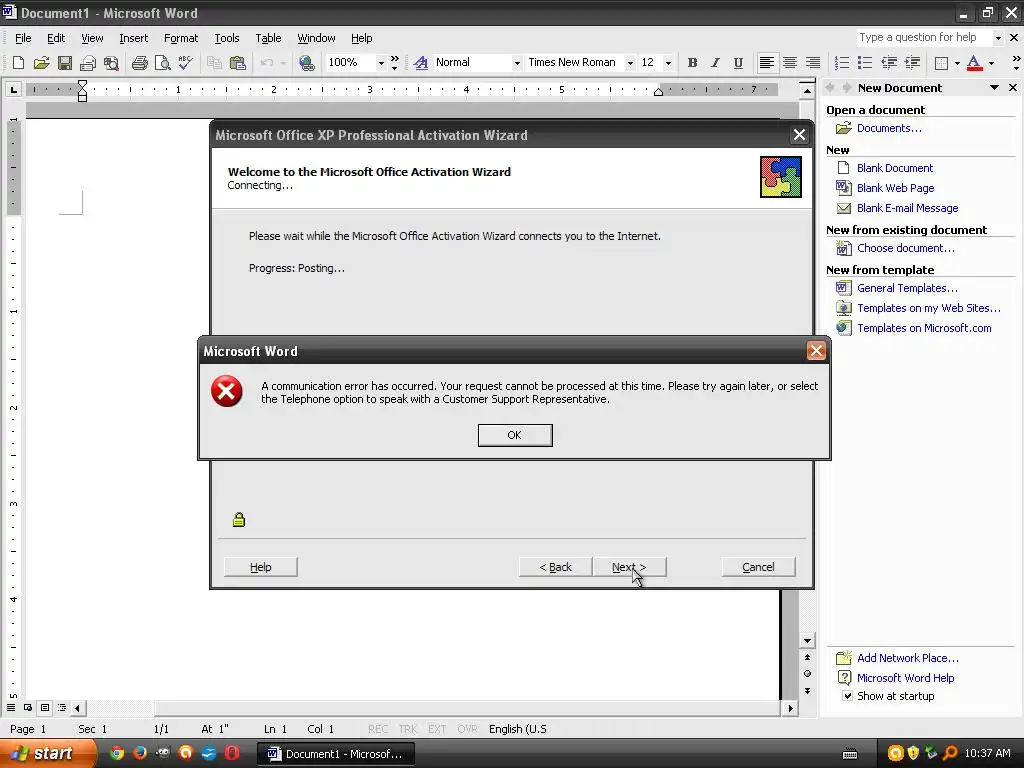The width and height of the screenshot is (1024, 768).
Task: Click the Center alignment icon
Action: pyautogui.click(x=790, y=63)
